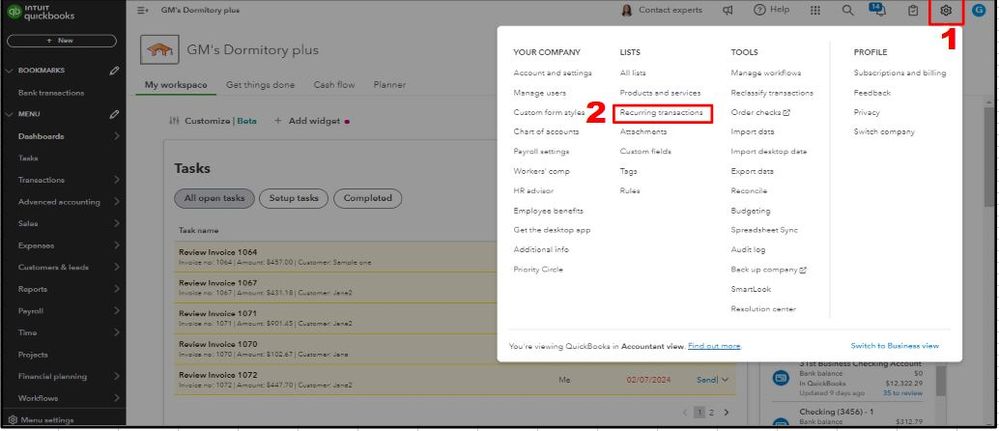999x431 pixels.
Task: Click the Switch to Business view link
Action: coord(895,346)
